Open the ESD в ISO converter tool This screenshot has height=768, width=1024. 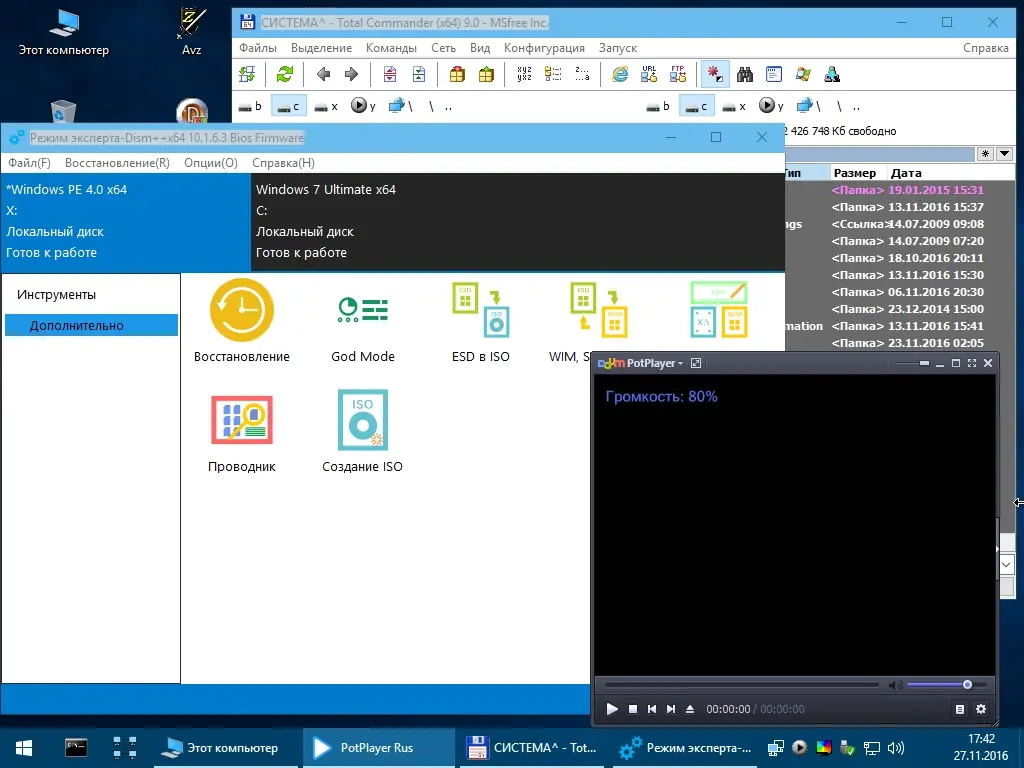pos(481,321)
